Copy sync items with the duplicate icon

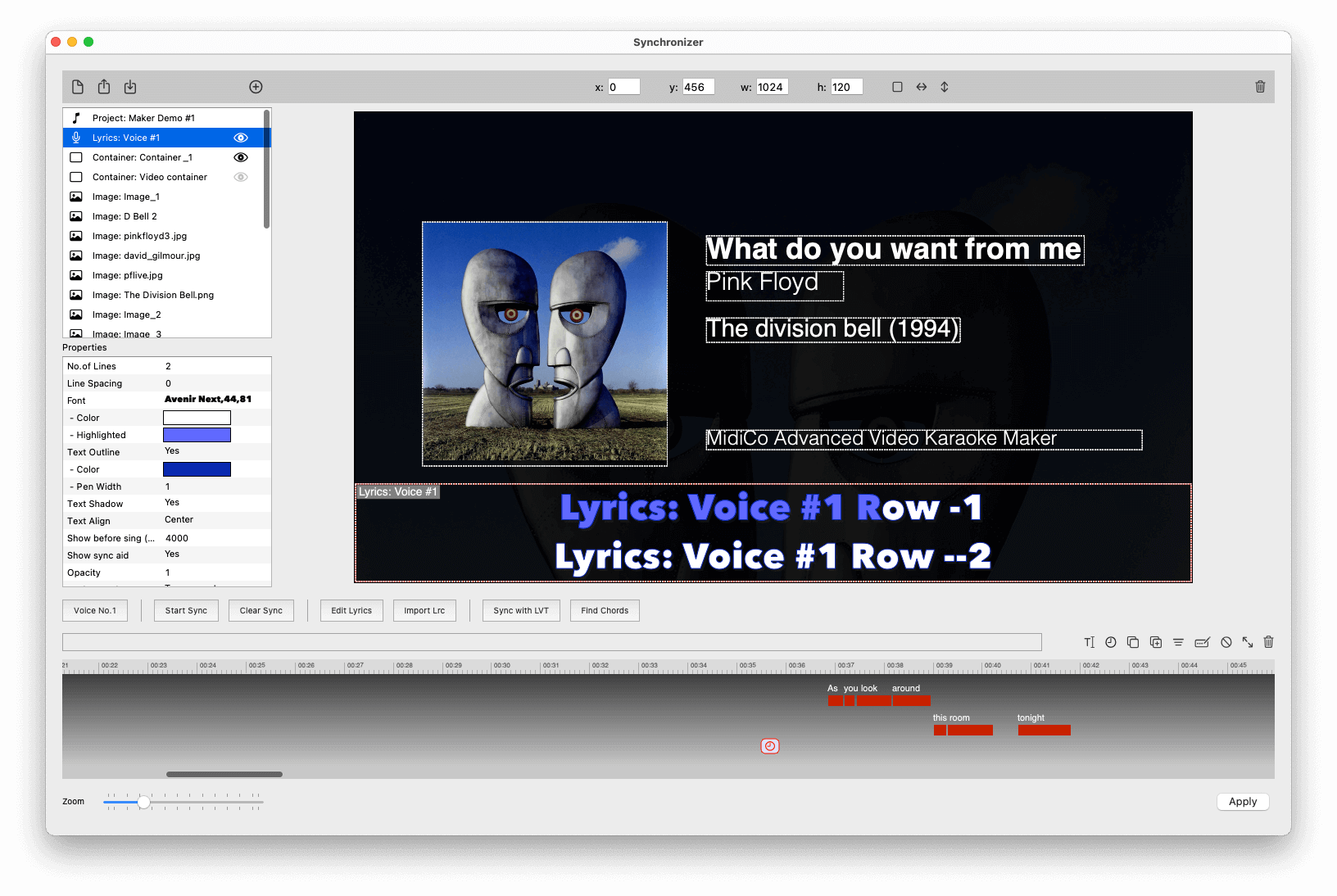pos(1133,642)
